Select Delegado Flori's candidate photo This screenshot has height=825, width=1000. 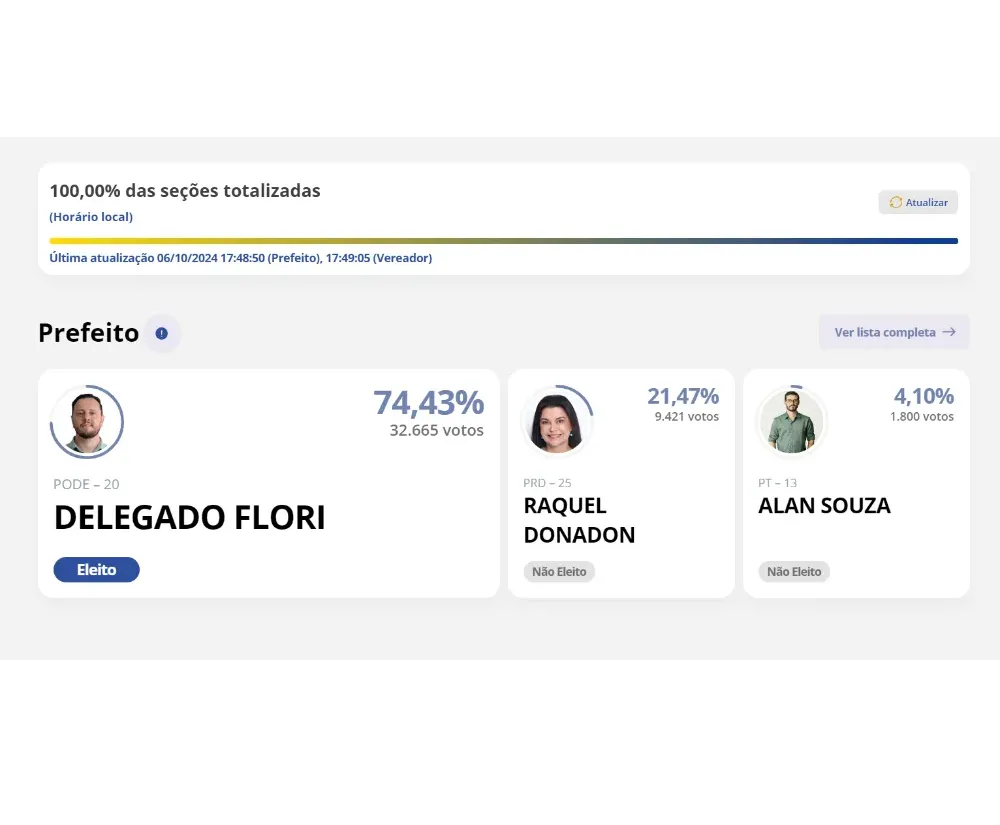(x=87, y=421)
